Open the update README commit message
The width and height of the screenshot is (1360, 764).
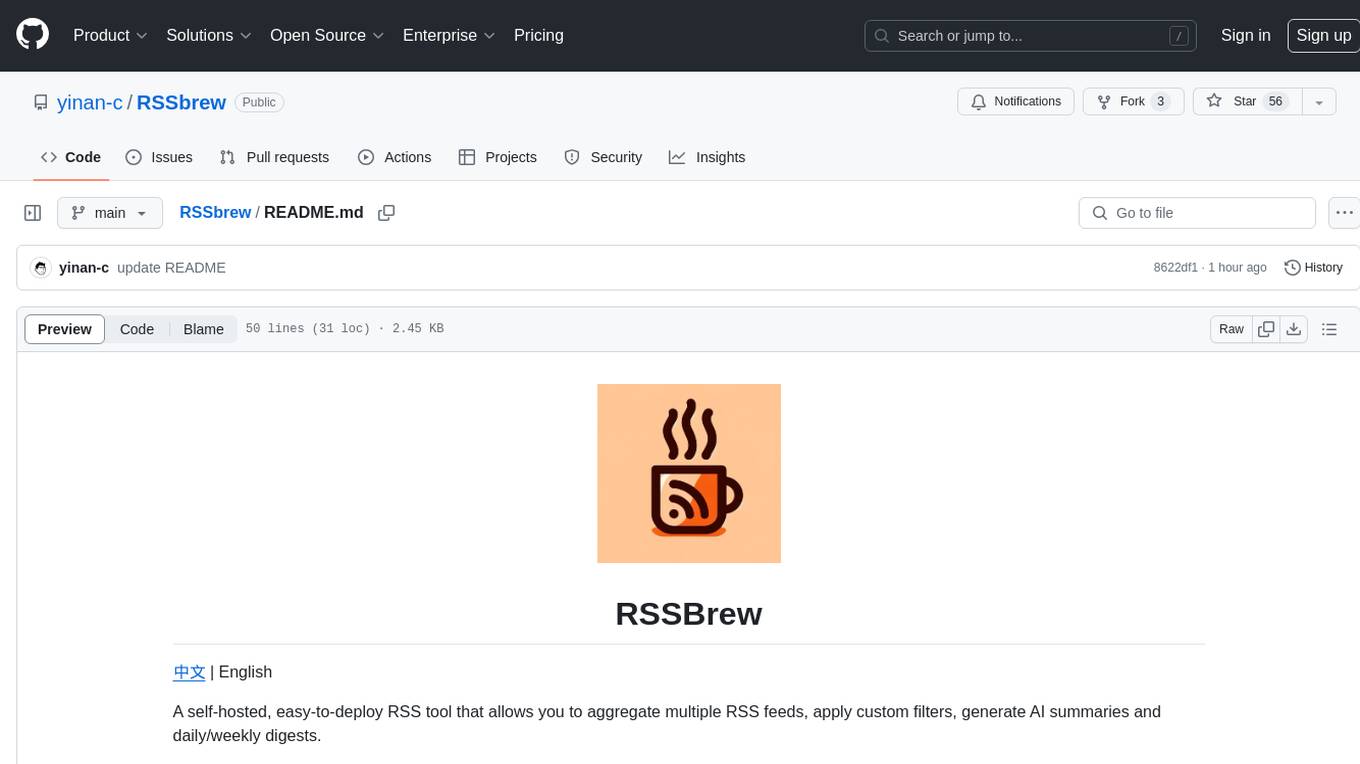pyautogui.click(x=171, y=268)
